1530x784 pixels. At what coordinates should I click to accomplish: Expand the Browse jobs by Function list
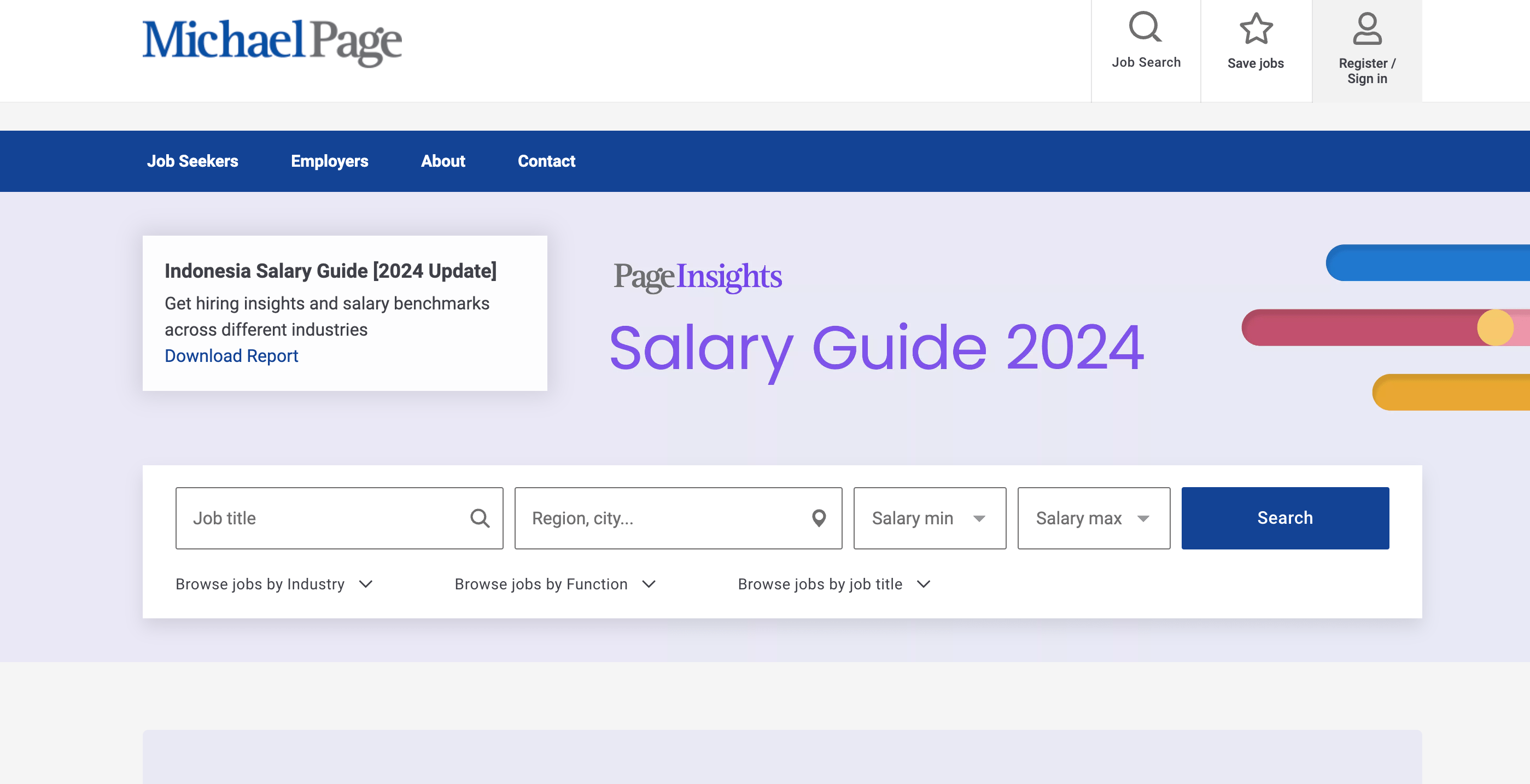[x=553, y=584]
